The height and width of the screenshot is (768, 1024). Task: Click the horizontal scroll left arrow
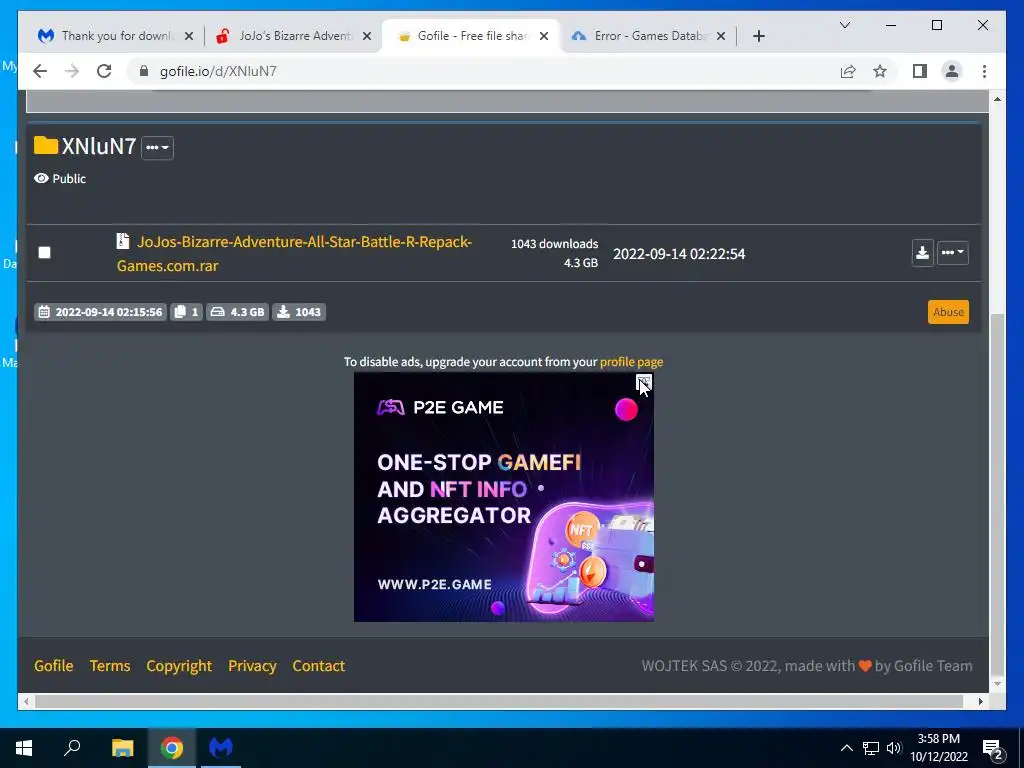click(x=26, y=701)
